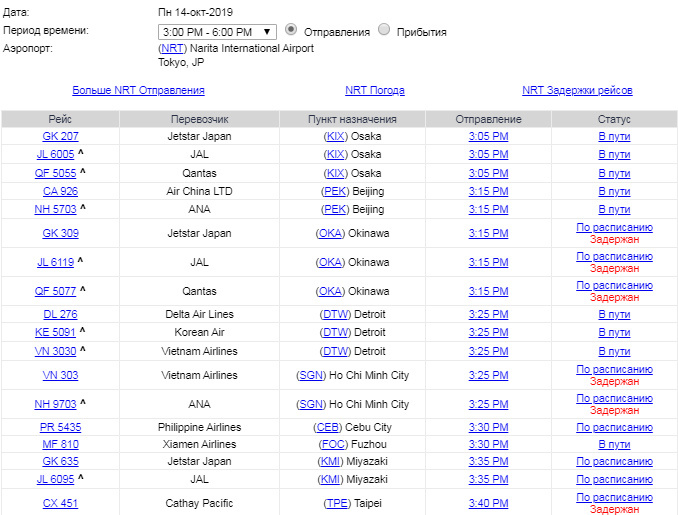
Task: Open flight QF 5055 link
Action: (x=55, y=173)
